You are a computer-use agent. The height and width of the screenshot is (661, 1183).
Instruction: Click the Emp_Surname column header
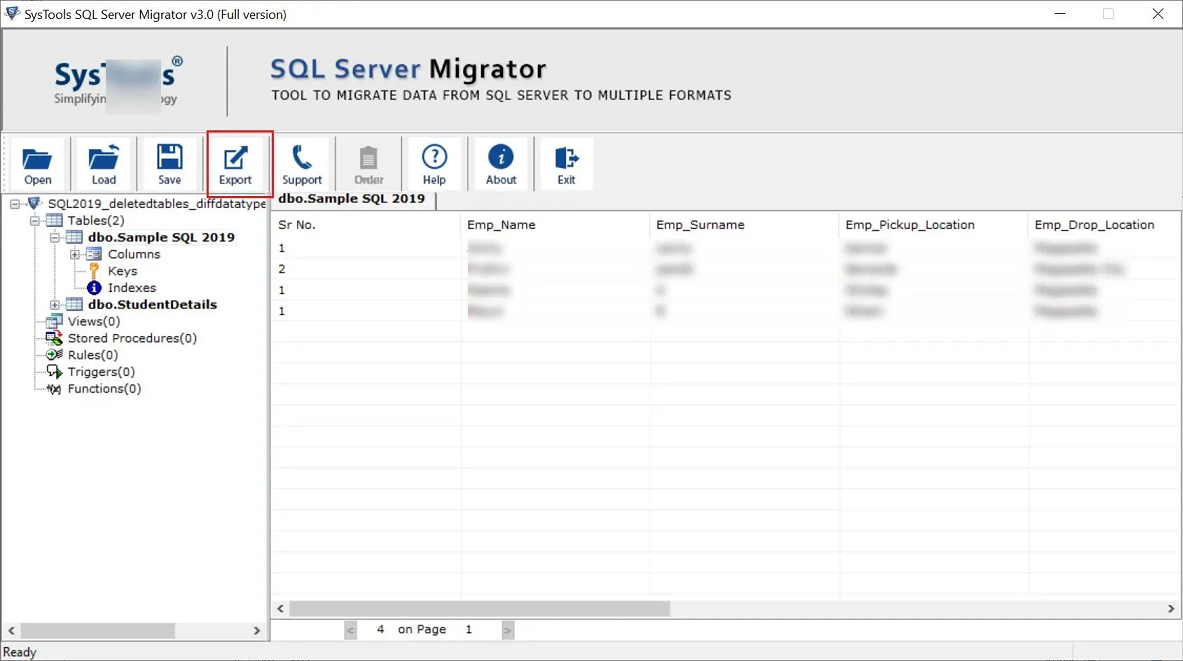(745, 225)
